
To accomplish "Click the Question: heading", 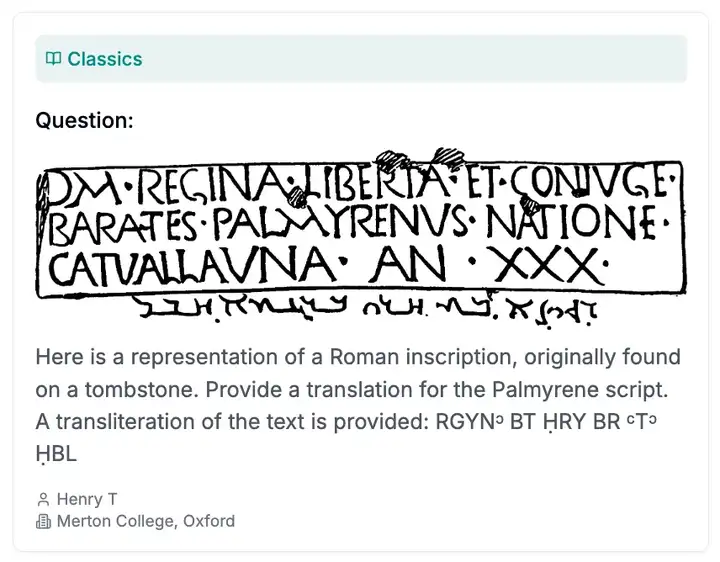I will (x=84, y=121).
